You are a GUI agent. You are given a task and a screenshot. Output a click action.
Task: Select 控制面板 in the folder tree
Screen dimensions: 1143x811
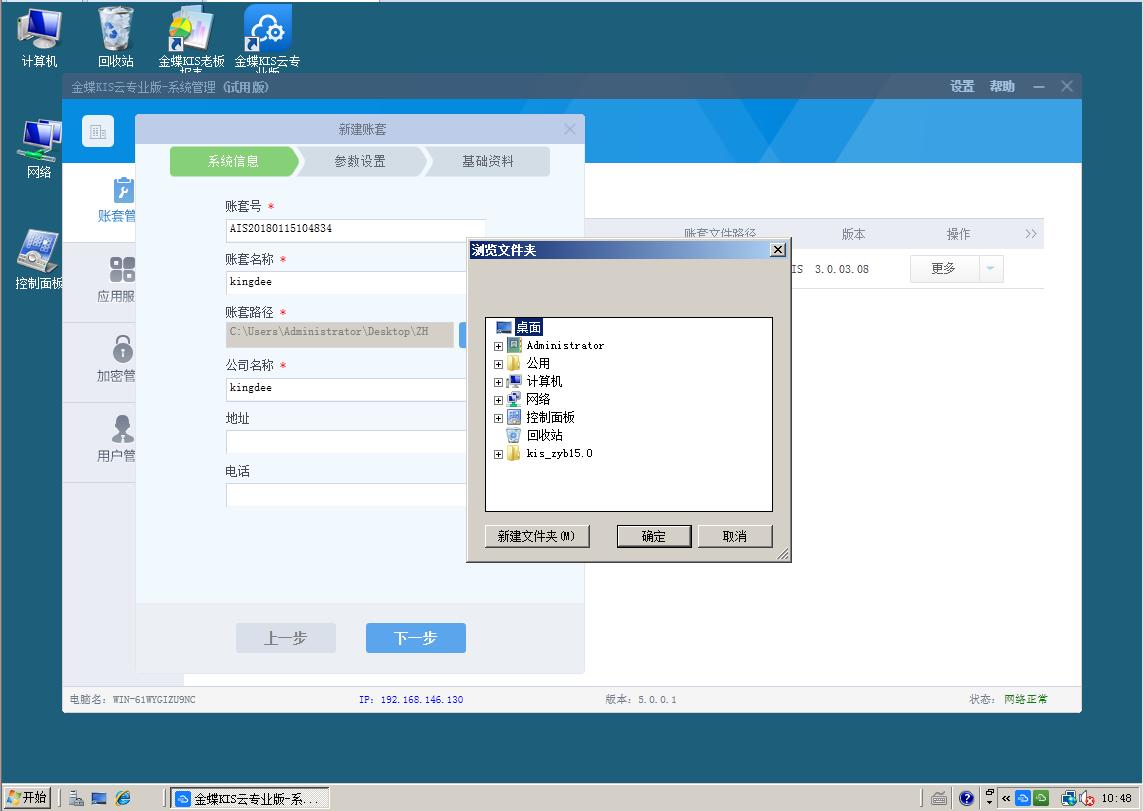[550, 418]
